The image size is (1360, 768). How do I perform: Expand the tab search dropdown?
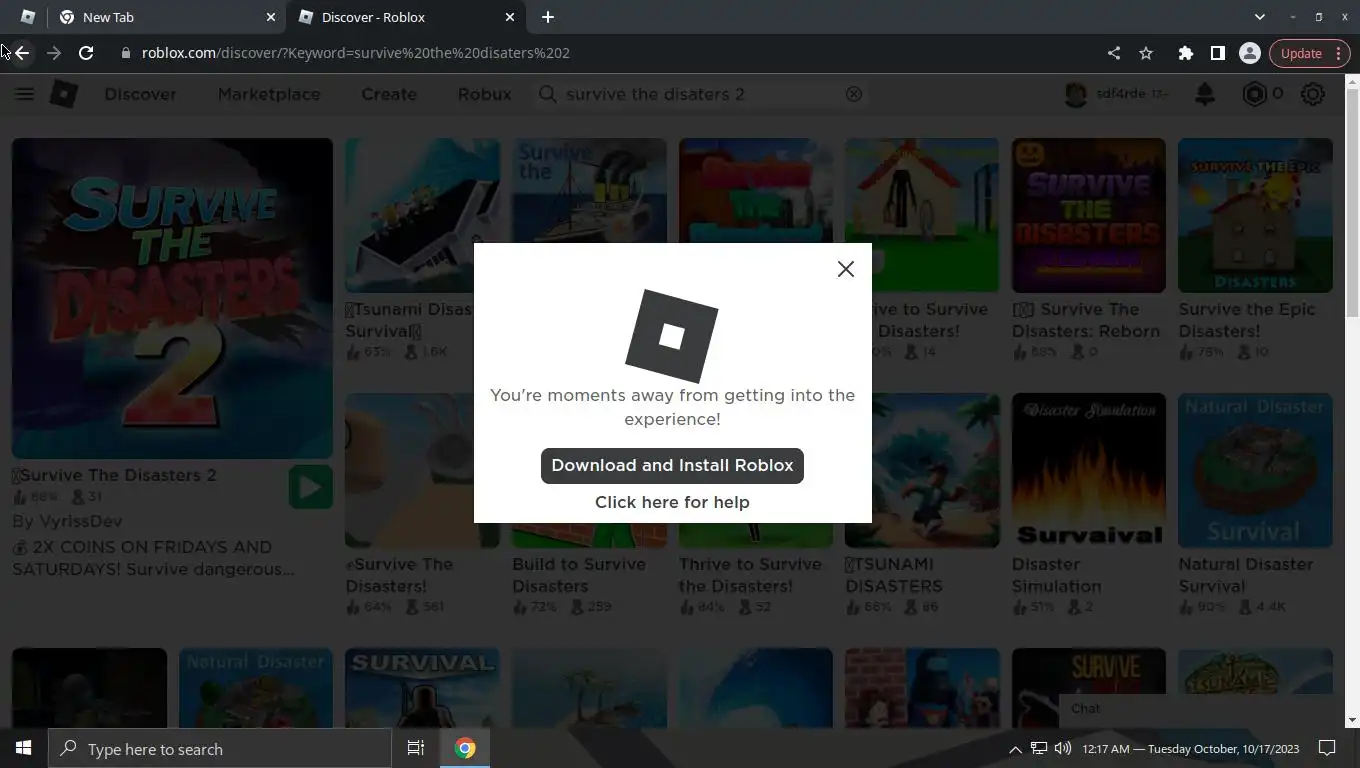(1260, 17)
